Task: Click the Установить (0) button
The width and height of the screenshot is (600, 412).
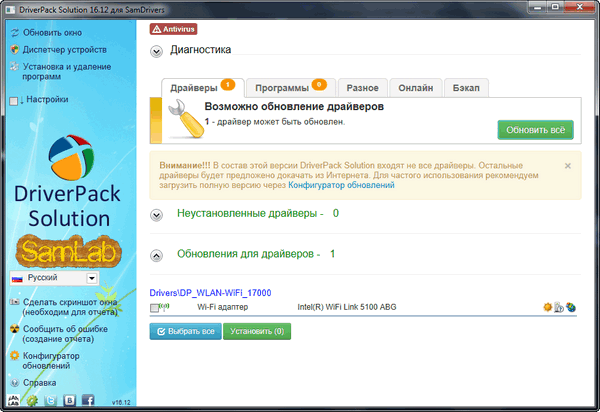Action: point(257,331)
